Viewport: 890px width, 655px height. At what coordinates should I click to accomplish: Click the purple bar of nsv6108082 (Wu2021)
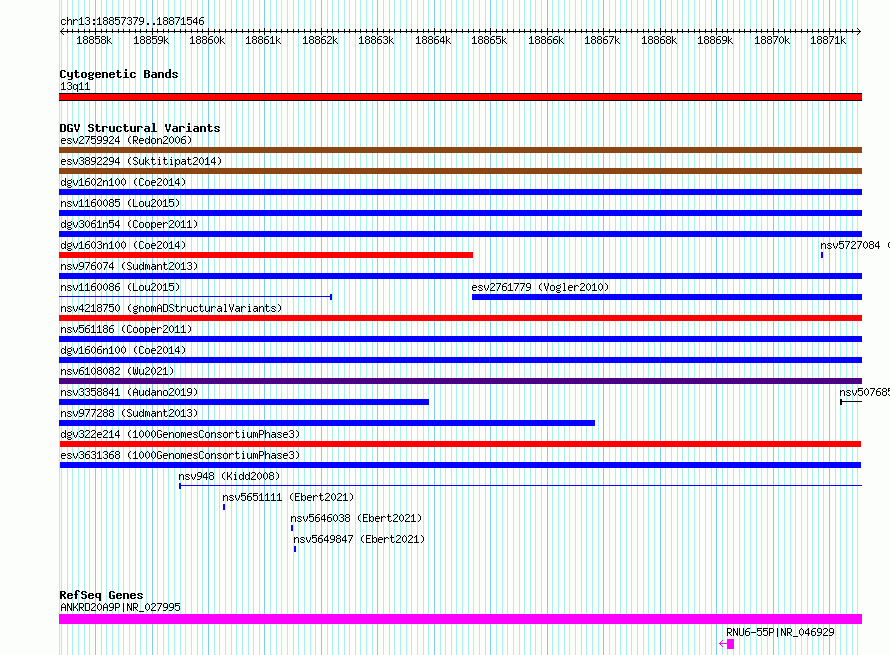(x=460, y=381)
